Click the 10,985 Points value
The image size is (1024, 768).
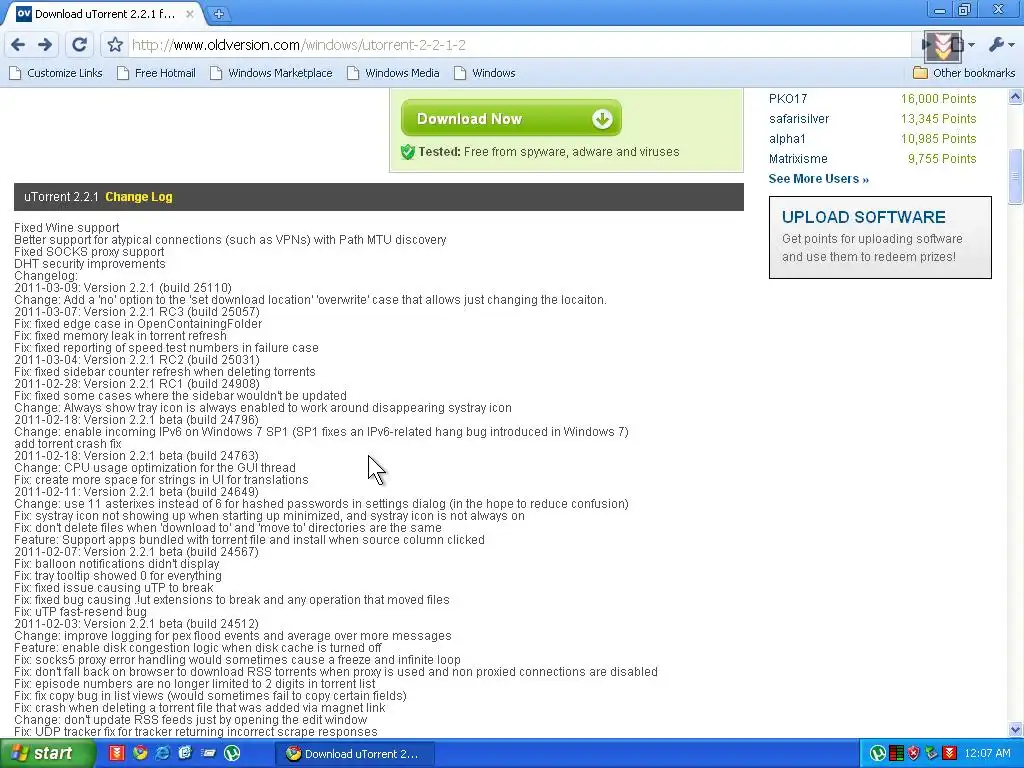(938, 138)
